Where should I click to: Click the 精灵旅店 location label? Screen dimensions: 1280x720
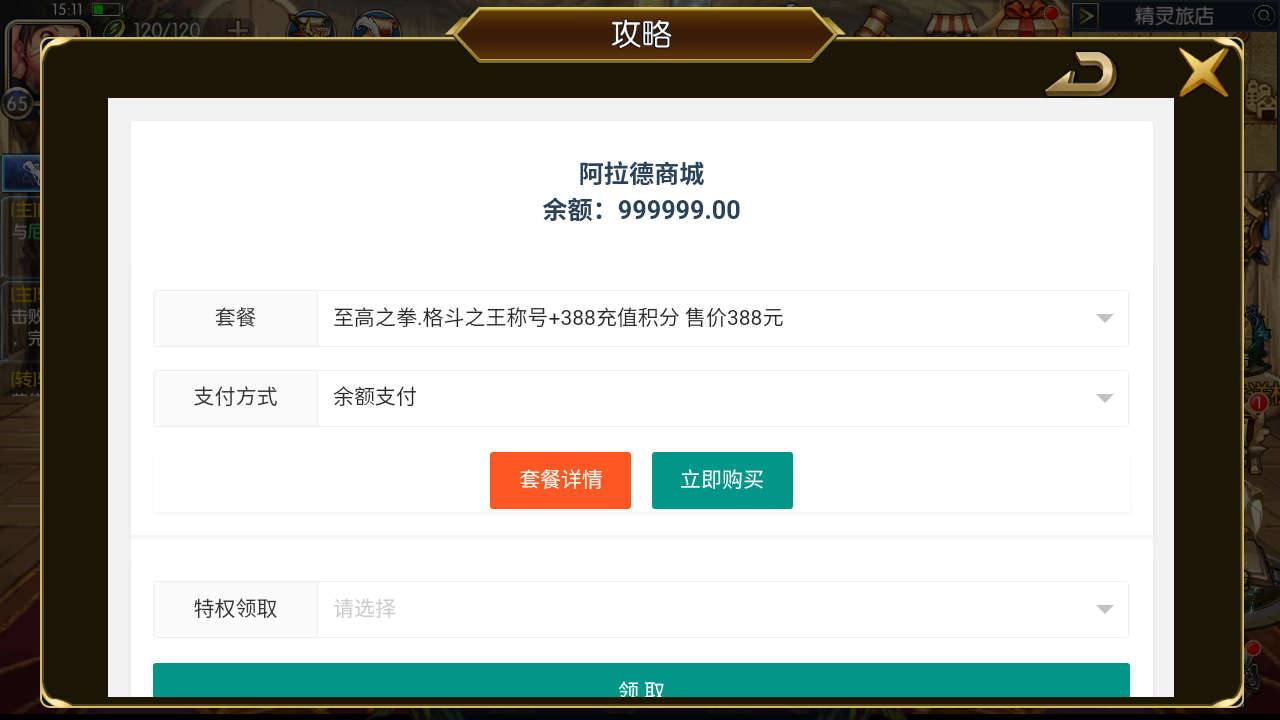1174,16
